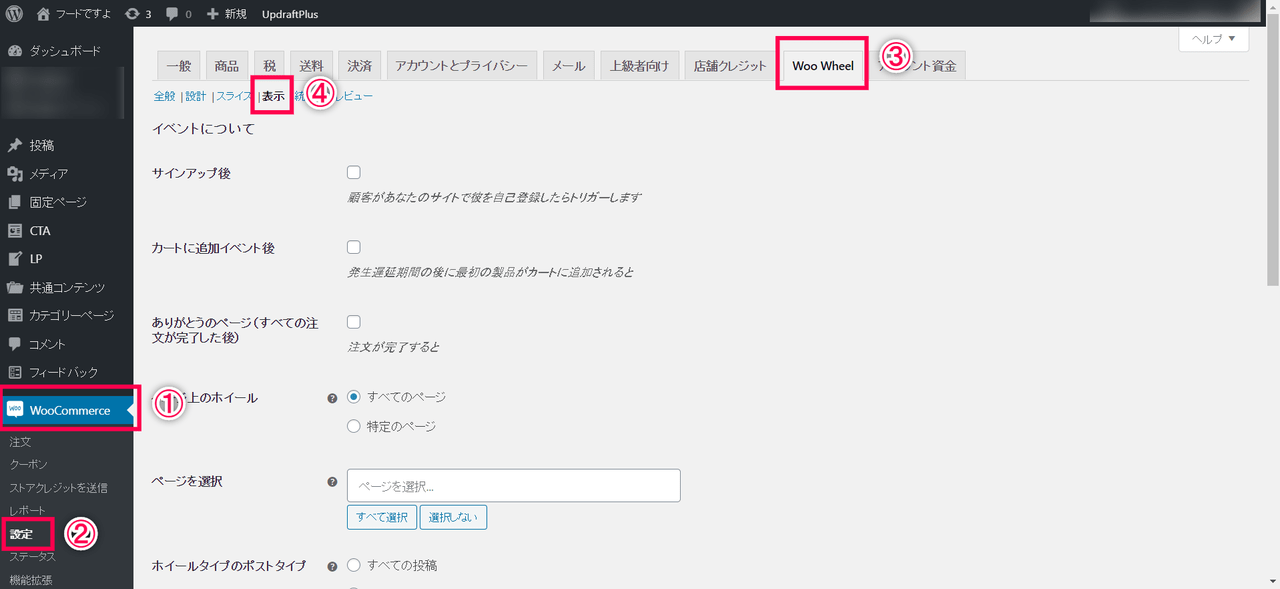Click the icon beside カテゴリーページ

pos(15,316)
